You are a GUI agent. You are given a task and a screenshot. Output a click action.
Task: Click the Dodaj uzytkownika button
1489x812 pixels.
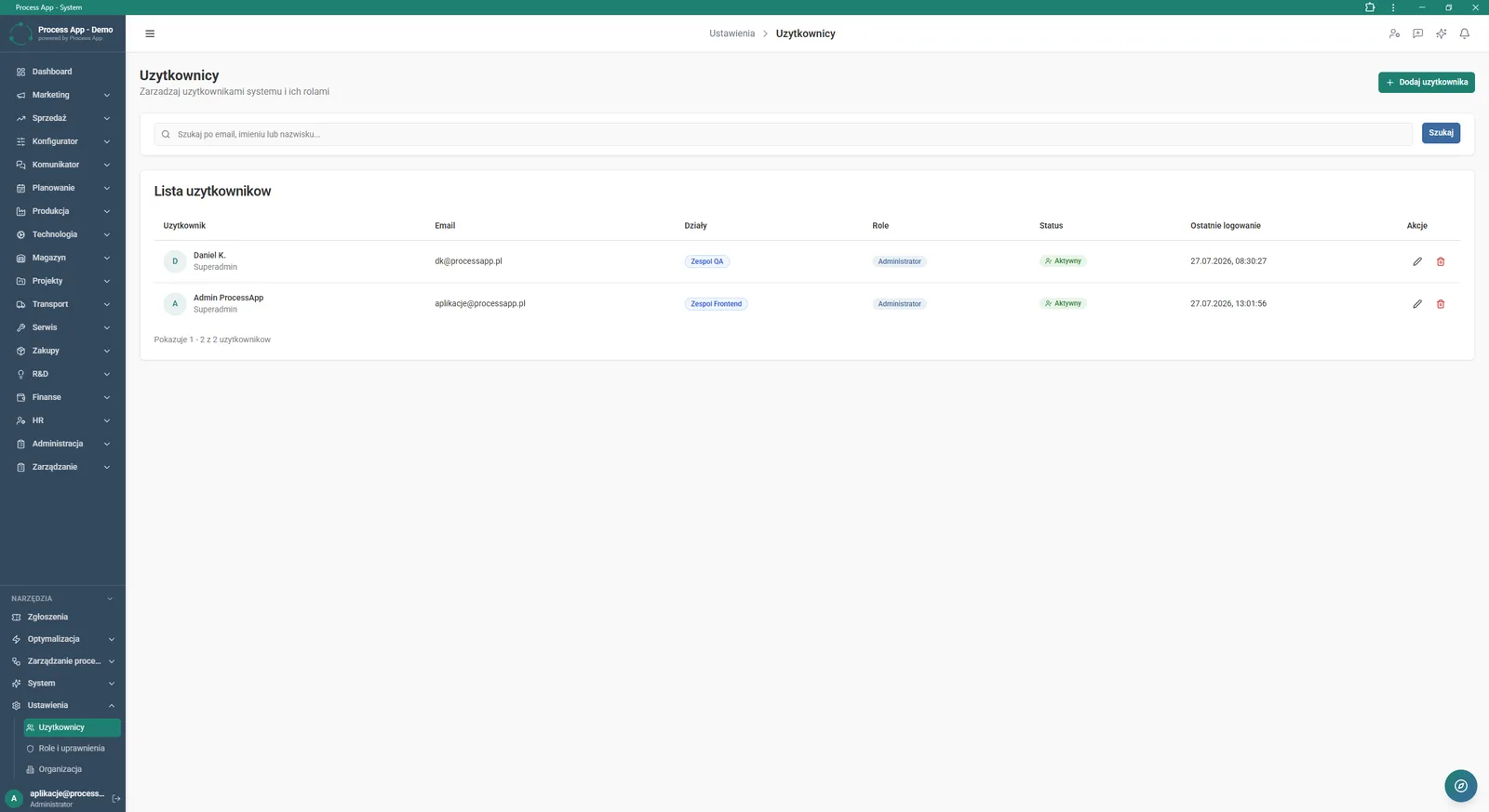tap(1426, 82)
